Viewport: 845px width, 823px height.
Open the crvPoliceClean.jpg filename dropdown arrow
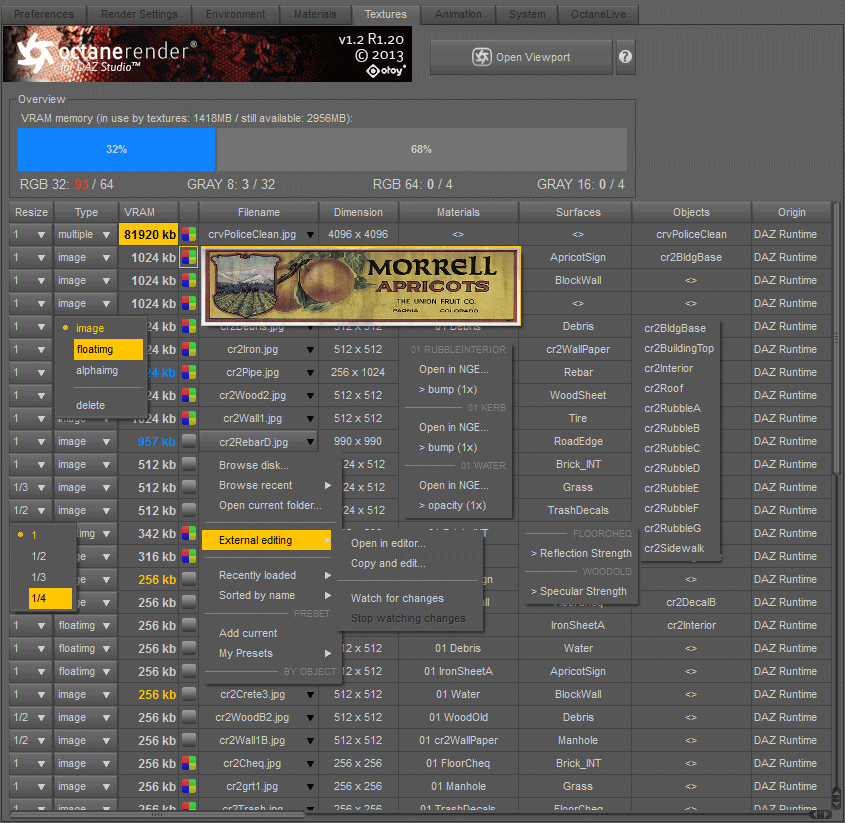click(310, 235)
